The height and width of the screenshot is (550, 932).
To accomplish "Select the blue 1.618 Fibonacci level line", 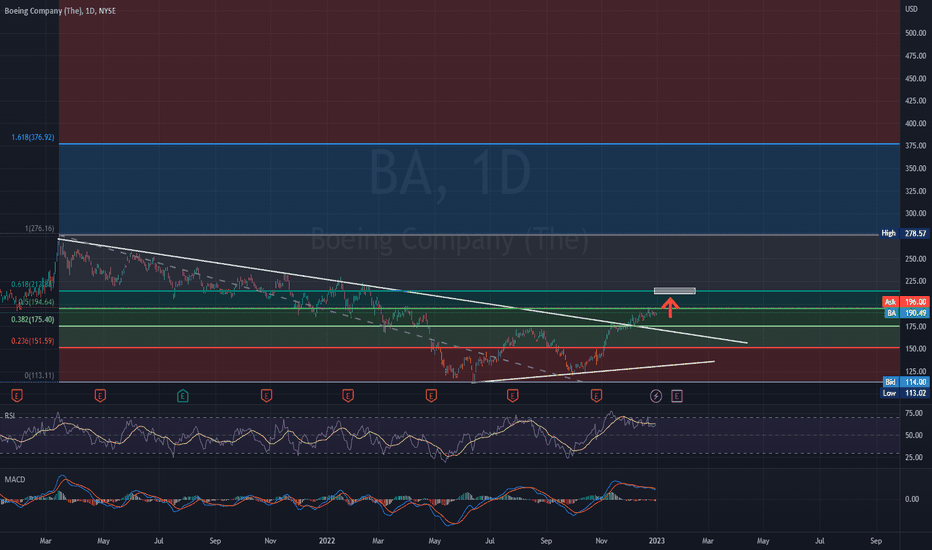I will coord(479,144).
